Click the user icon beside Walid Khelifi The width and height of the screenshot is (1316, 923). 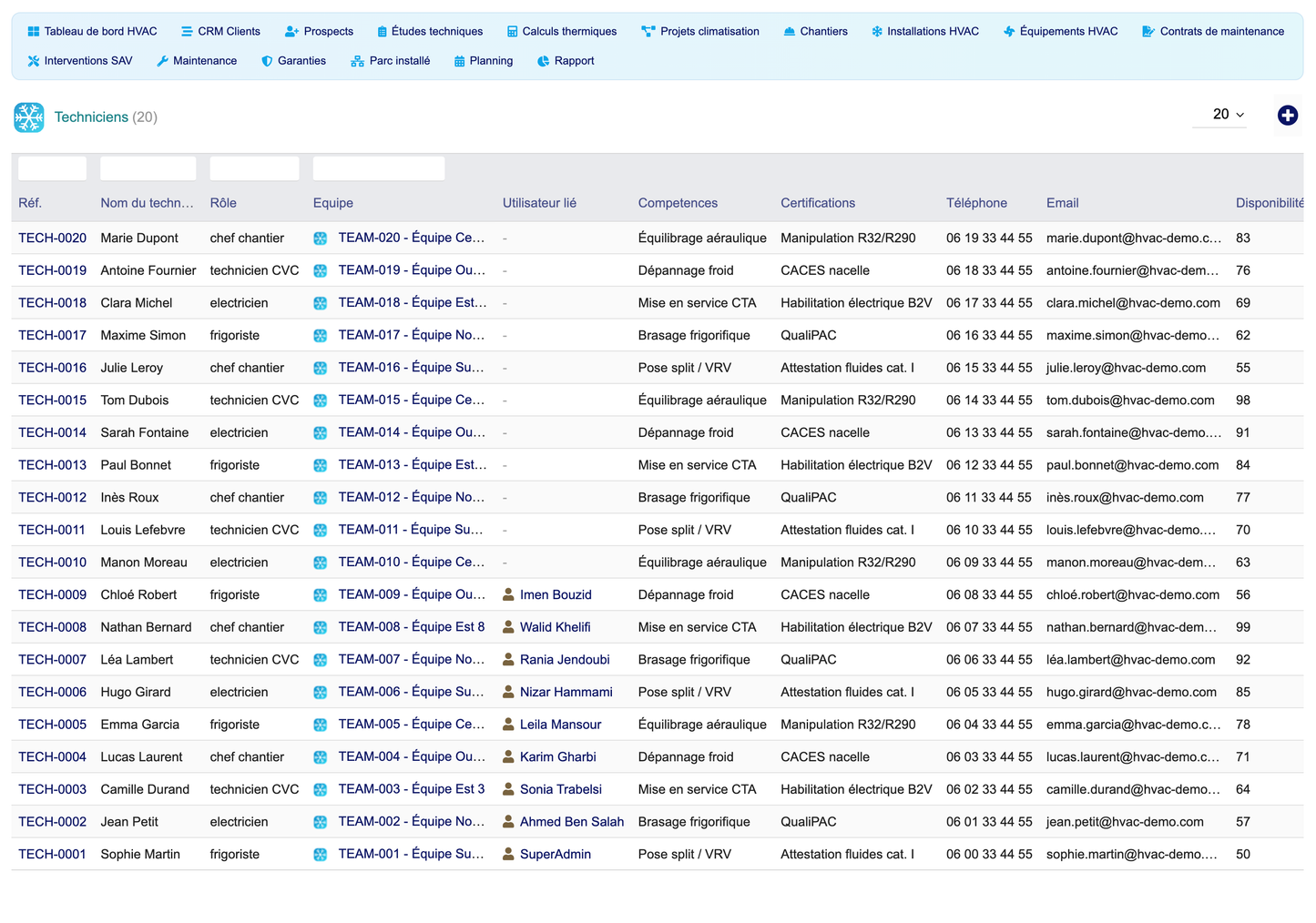[x=508, y=627]
